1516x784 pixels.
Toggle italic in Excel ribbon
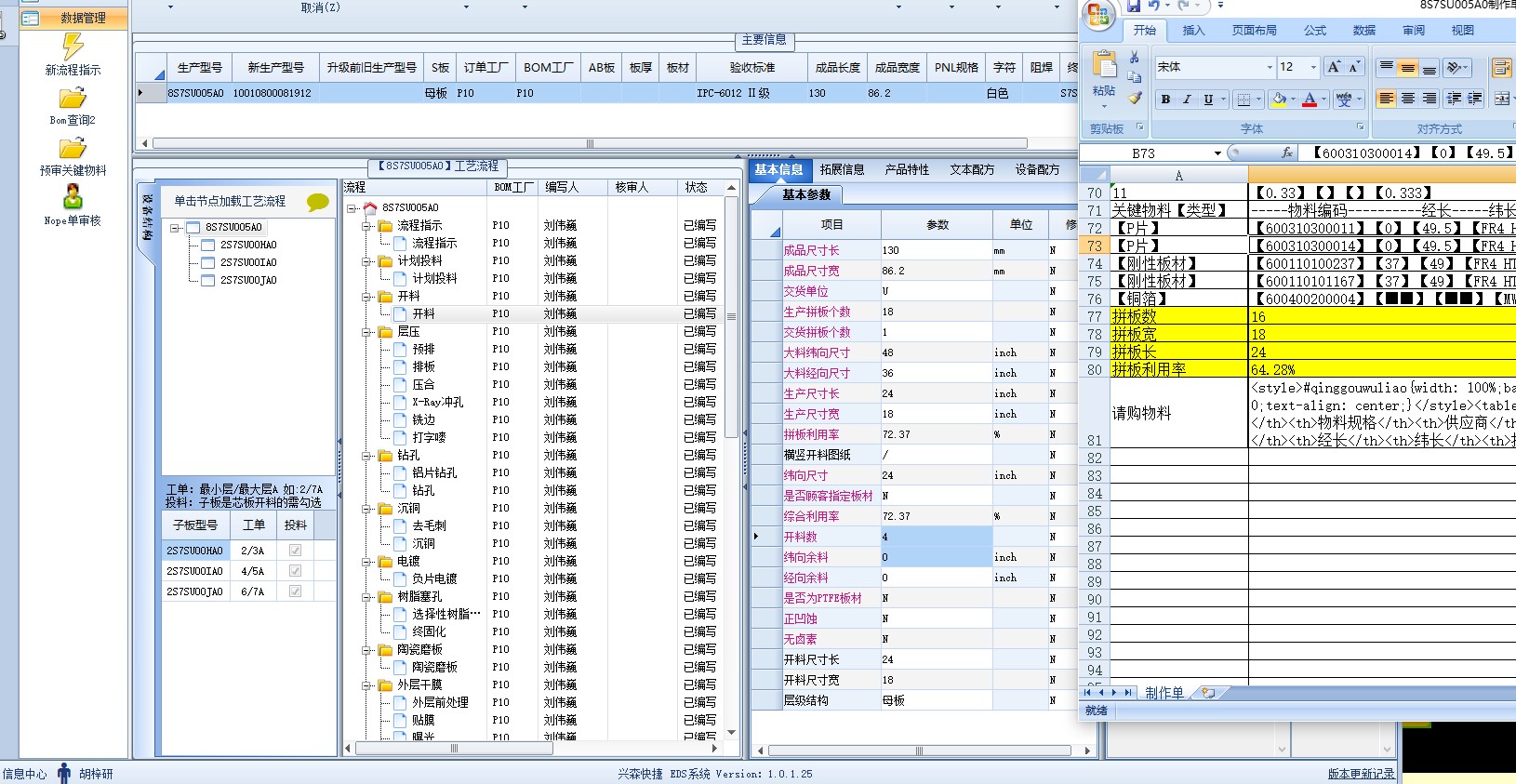coord(1187,100)
